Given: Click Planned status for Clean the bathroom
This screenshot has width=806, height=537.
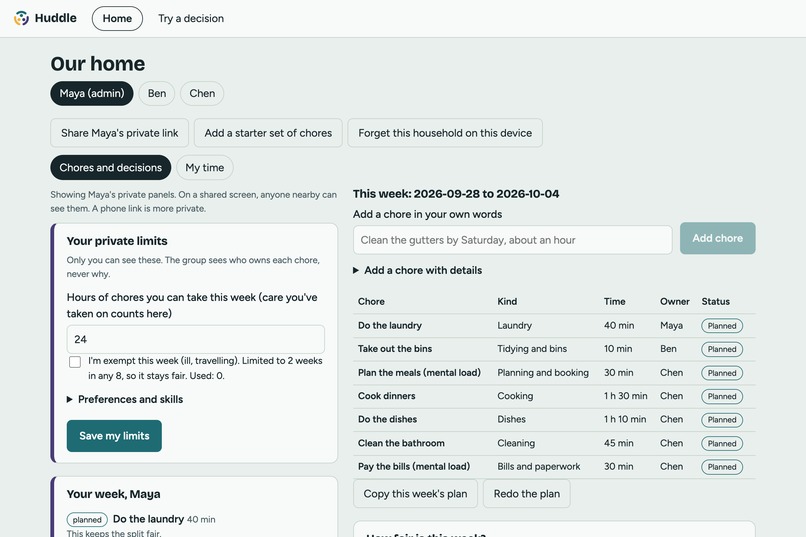Looking at the screenshot, I should [x=722, y=443].
